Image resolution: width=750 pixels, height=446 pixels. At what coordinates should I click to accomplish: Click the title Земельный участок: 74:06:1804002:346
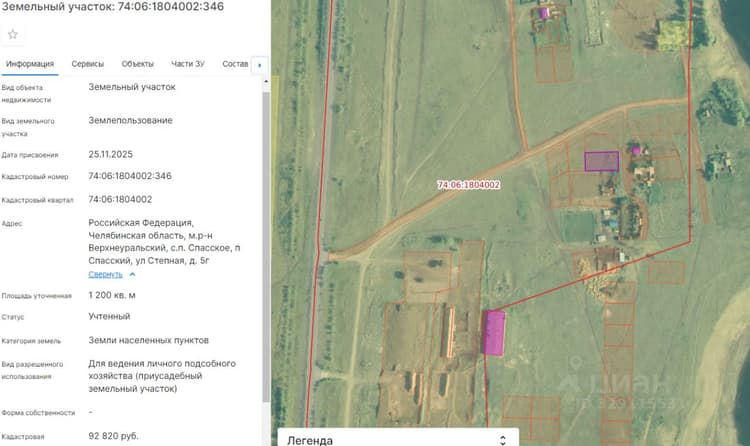coord(112,7)
